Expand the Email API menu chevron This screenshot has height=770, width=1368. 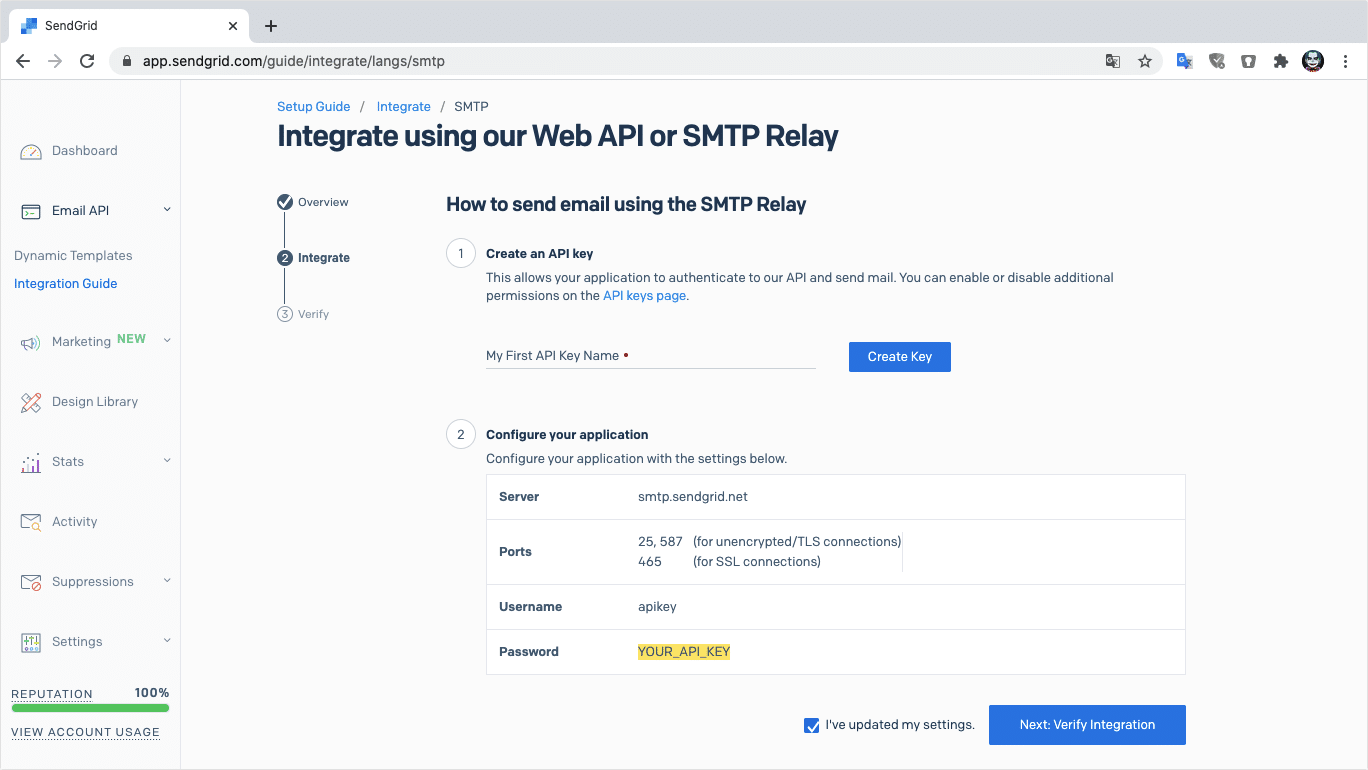pos(167,210)
